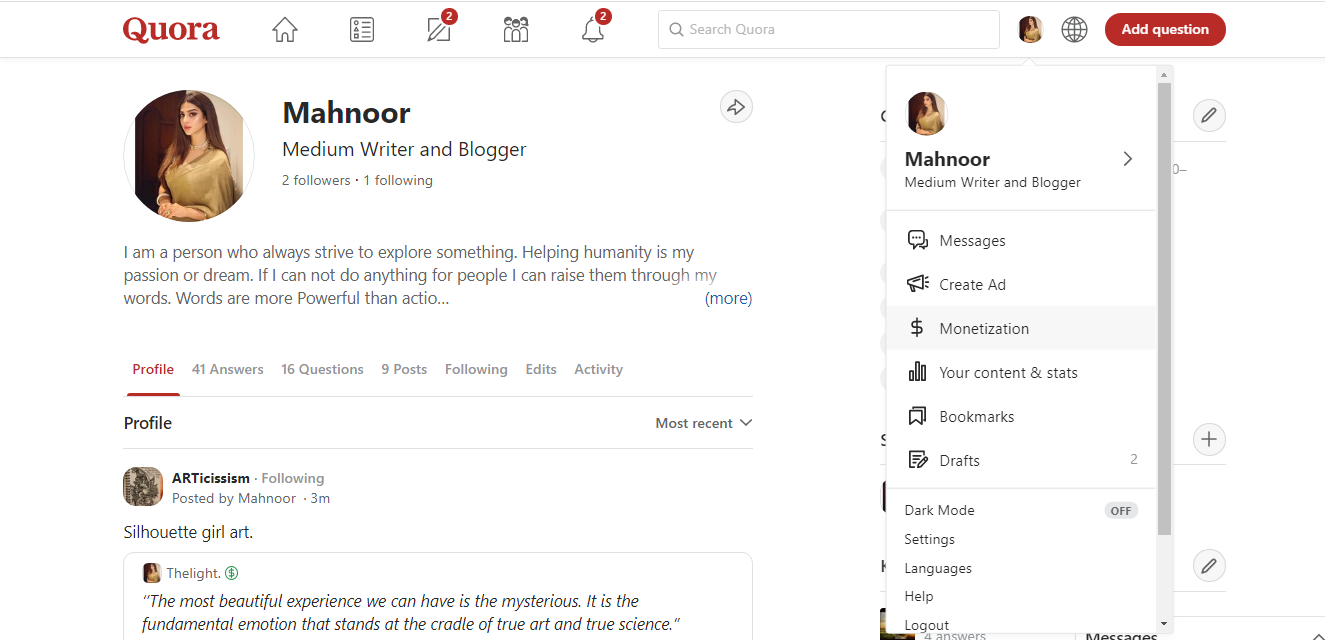
Task: Select Create Ad in the account menu
Action: pyautogui.click(x=1021, y=284)
